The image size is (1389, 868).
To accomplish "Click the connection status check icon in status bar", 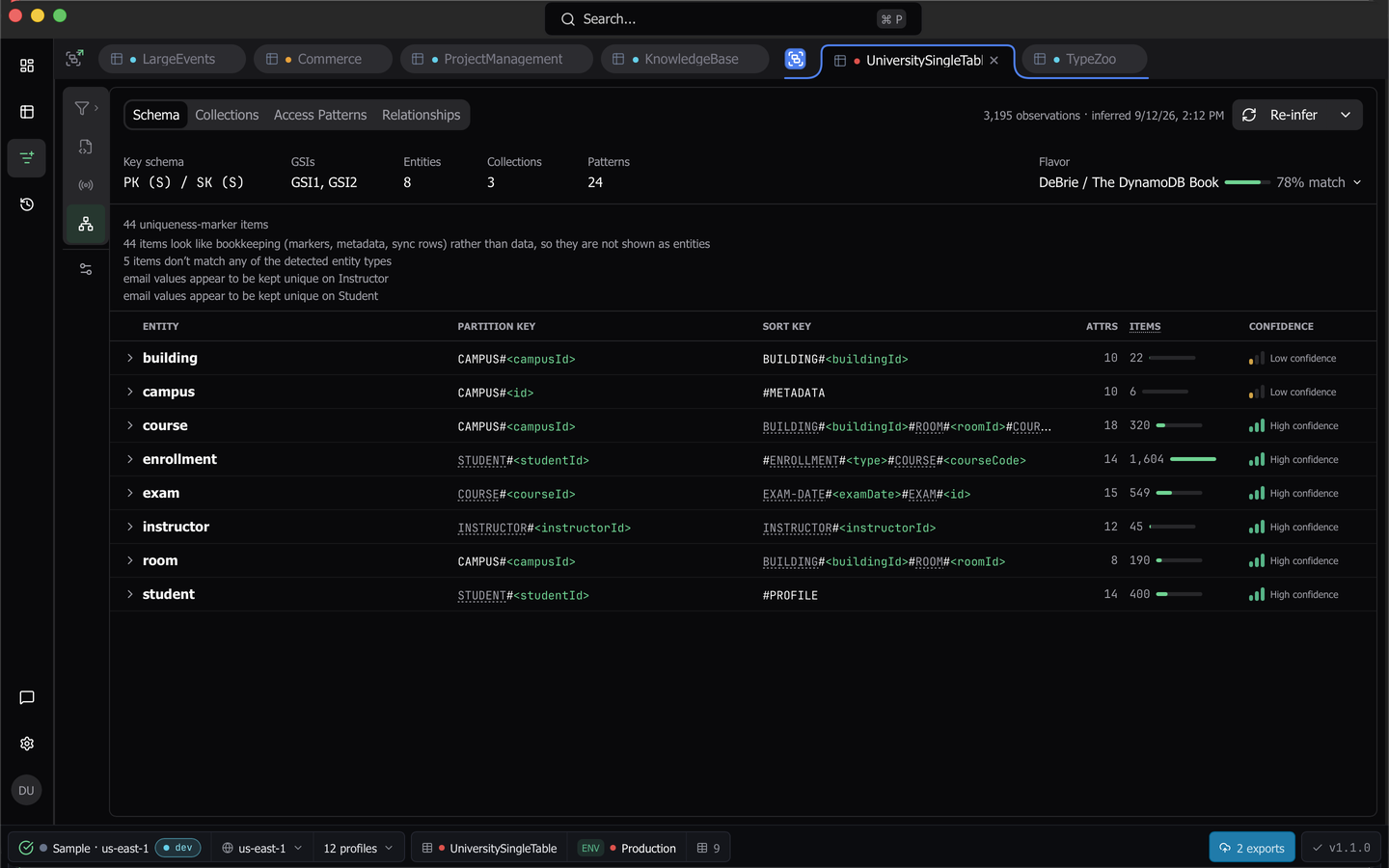I will [26, 848].
